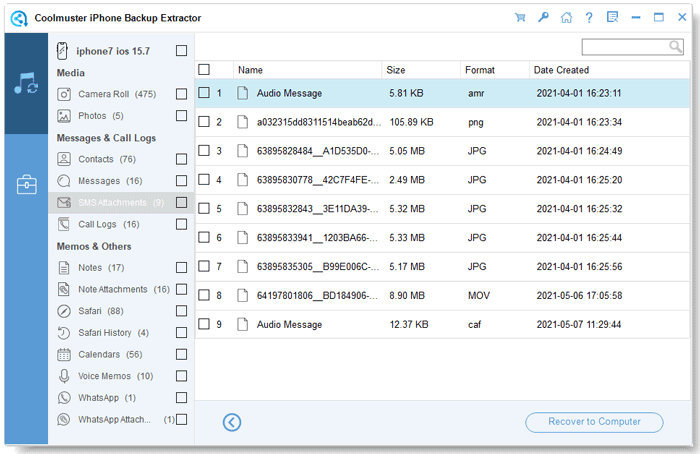Click the feedback note icon
Viewport: 700px width, 454px height.
[612, 17]
